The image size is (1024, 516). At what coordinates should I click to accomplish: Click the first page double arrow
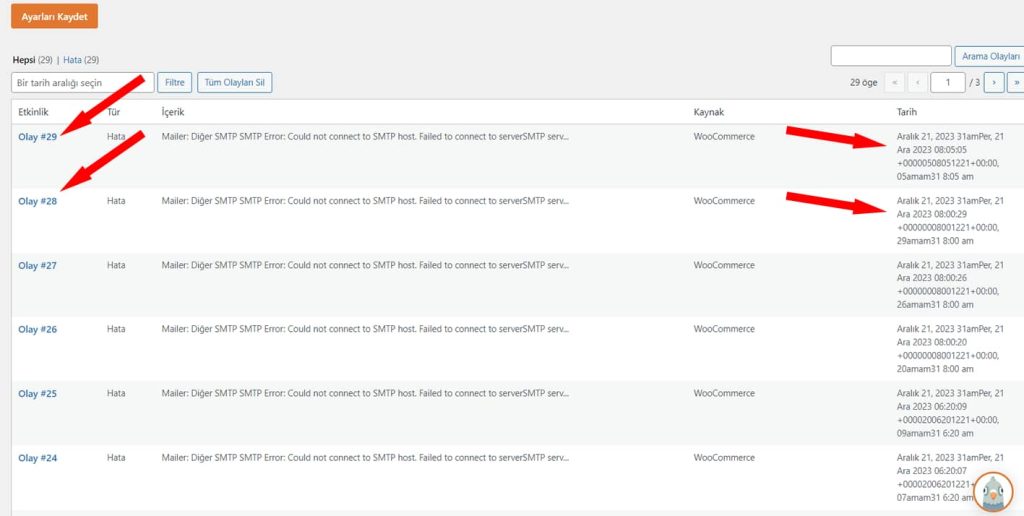[x=894, y=83]
